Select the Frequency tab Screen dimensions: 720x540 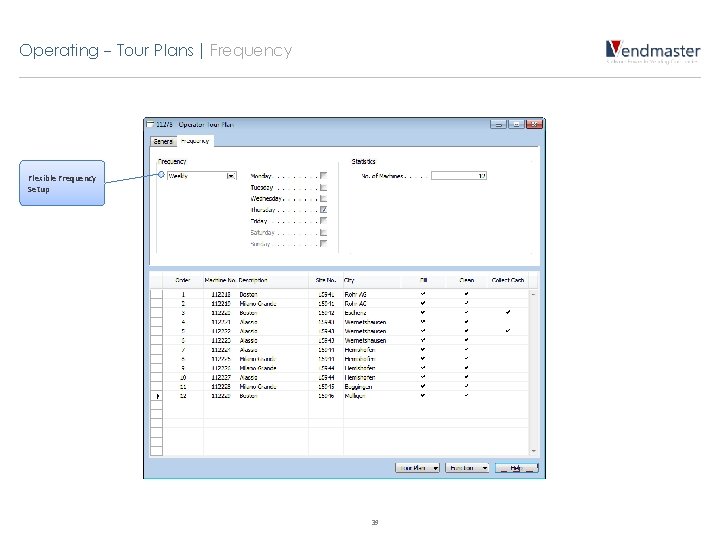(x=195, y=141)
